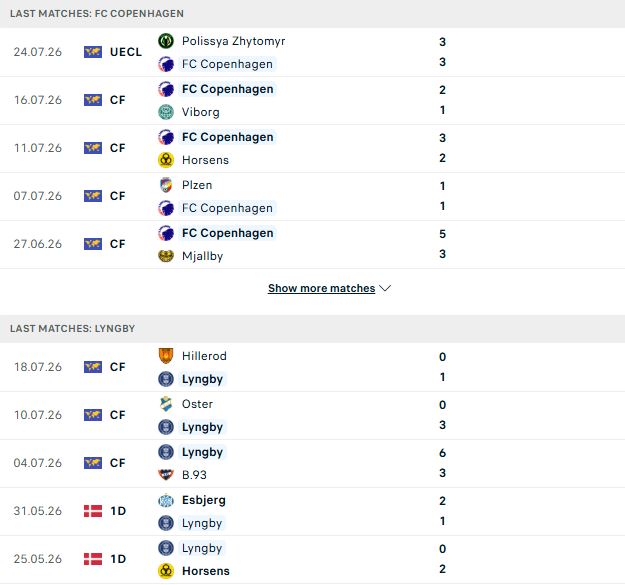Click the Hillerod club logo
The height and width of the screenshot is (585, 625).
[x=166, y=356]
